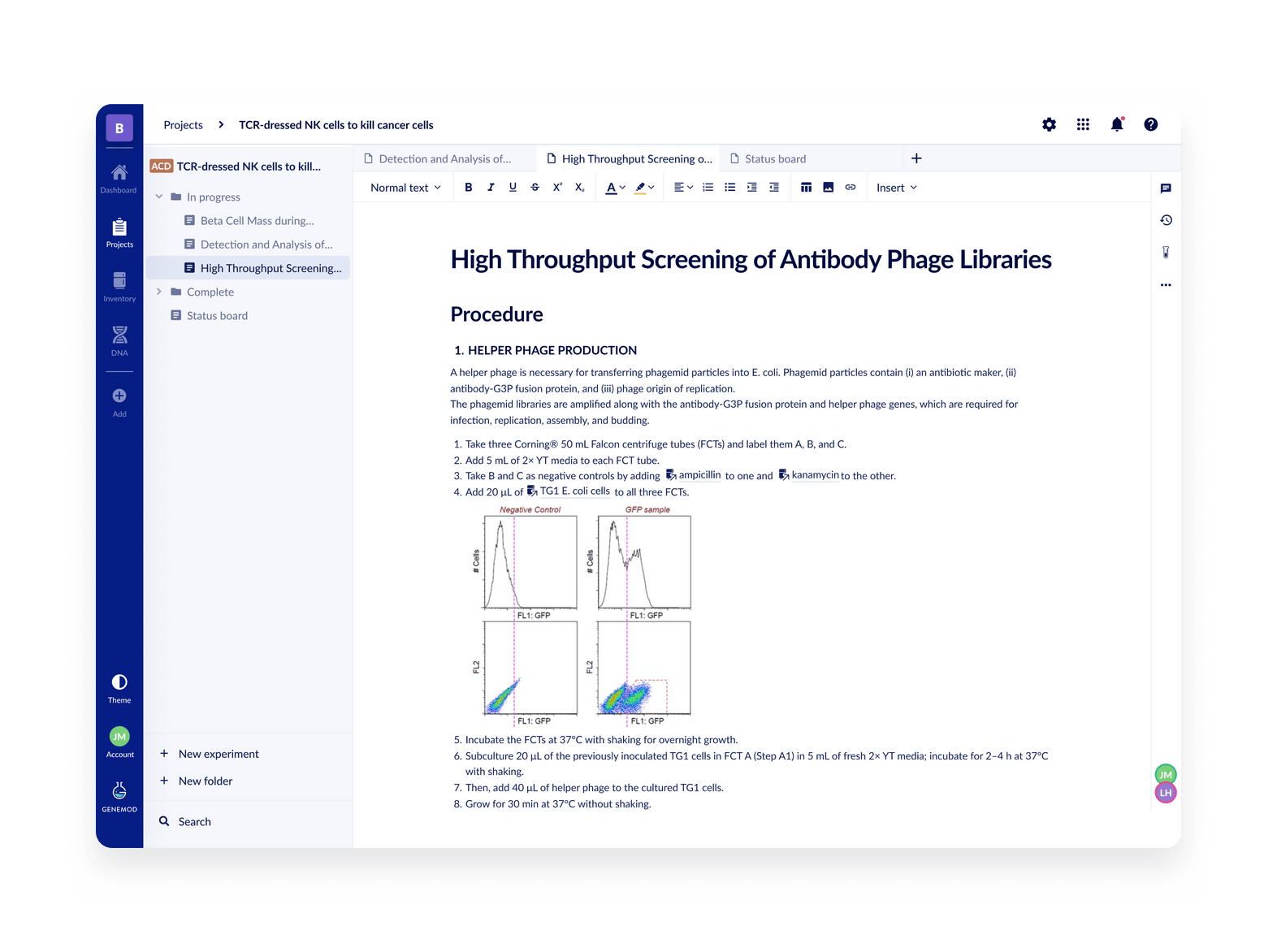Open the comments panel icon
This screenshot has height=952, width=1277.
[1166, 188]
